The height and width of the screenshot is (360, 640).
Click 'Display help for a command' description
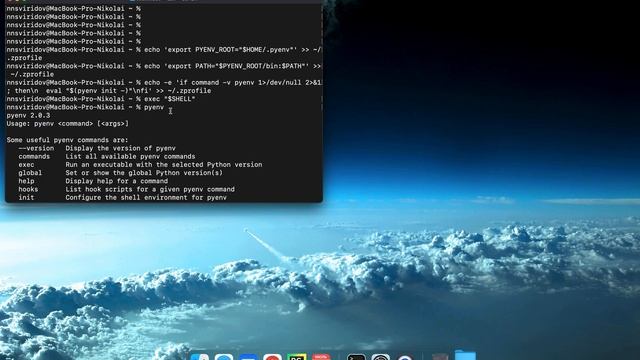(116, 181)
